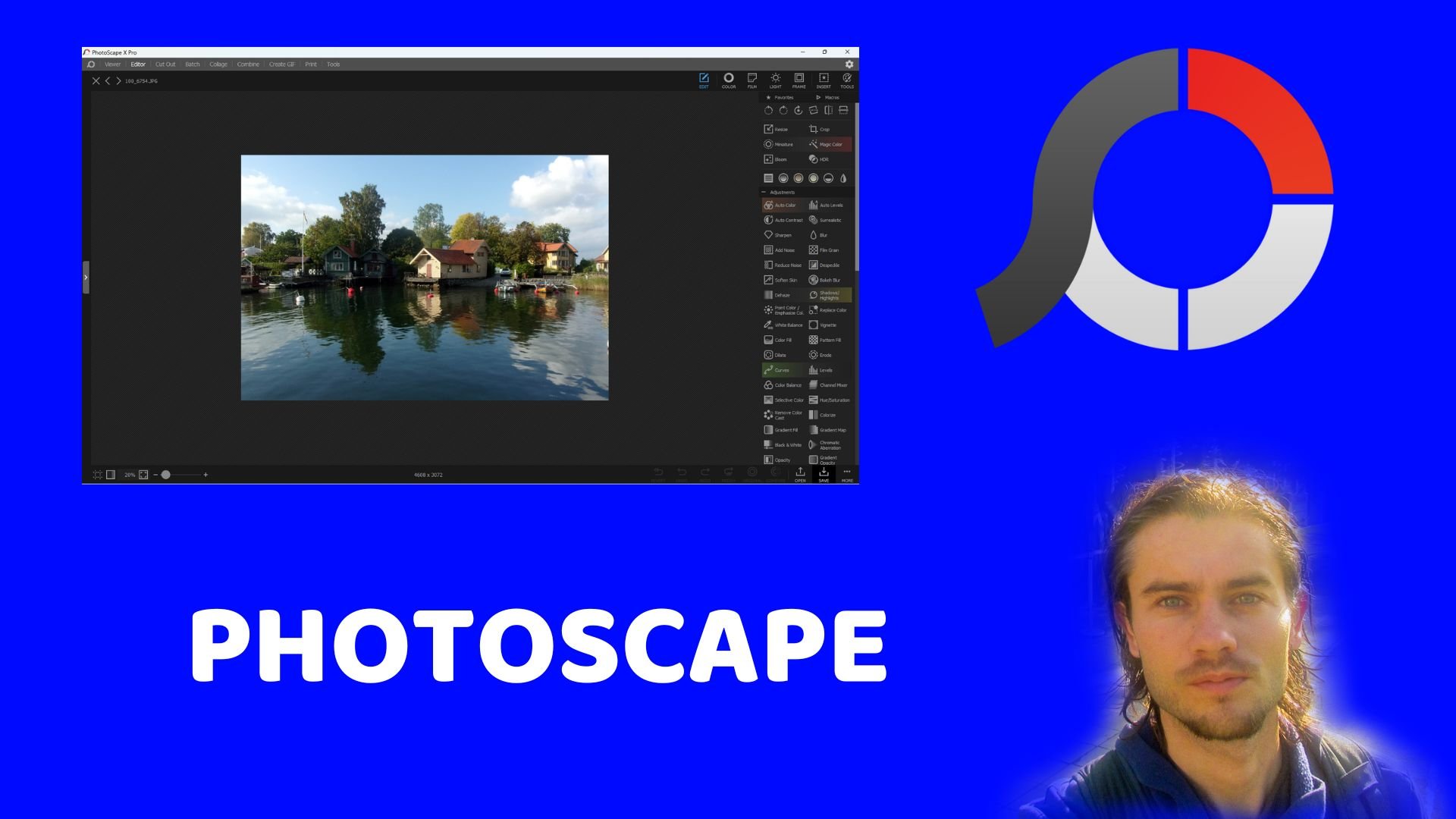Image resolution: width=1456 pixels, height=819 pixels.
Task: Select the Crop tool
Action: (819, 130)
